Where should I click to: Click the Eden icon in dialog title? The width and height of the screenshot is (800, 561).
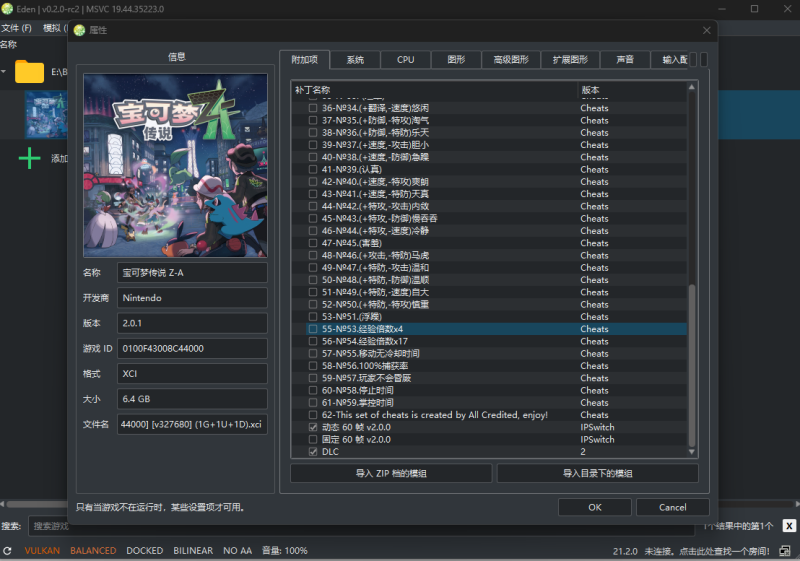[x=79, y=31]
